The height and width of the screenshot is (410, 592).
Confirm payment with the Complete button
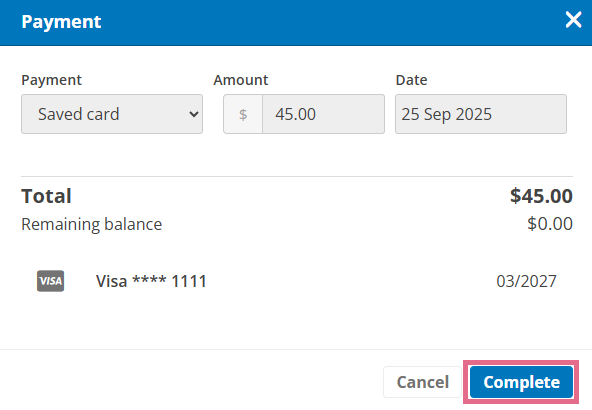coord(521,382)
